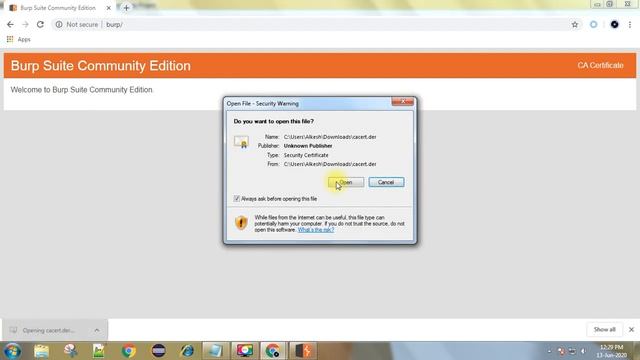The image size is (640, 360).
Task: Go forward in browser history
Action: (x=25, y=24)
